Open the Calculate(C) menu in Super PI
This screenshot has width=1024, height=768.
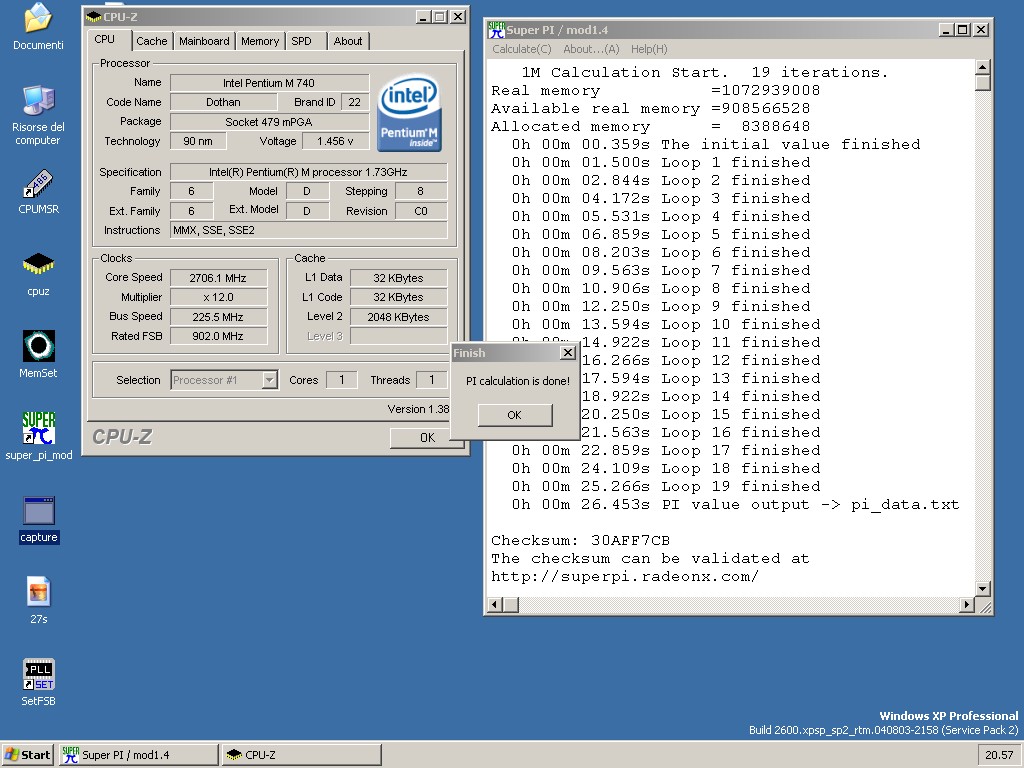[522, 49]
